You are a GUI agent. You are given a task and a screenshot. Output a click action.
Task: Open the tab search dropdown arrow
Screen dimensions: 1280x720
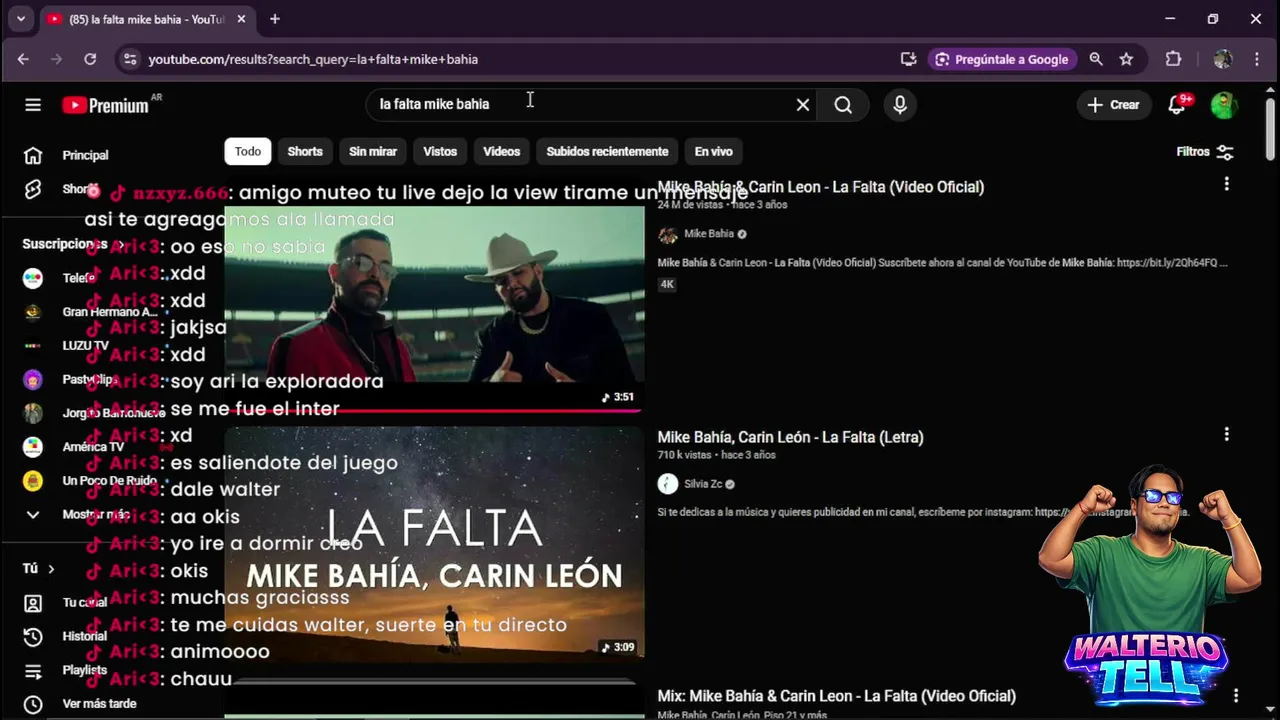tap(21, 19)
